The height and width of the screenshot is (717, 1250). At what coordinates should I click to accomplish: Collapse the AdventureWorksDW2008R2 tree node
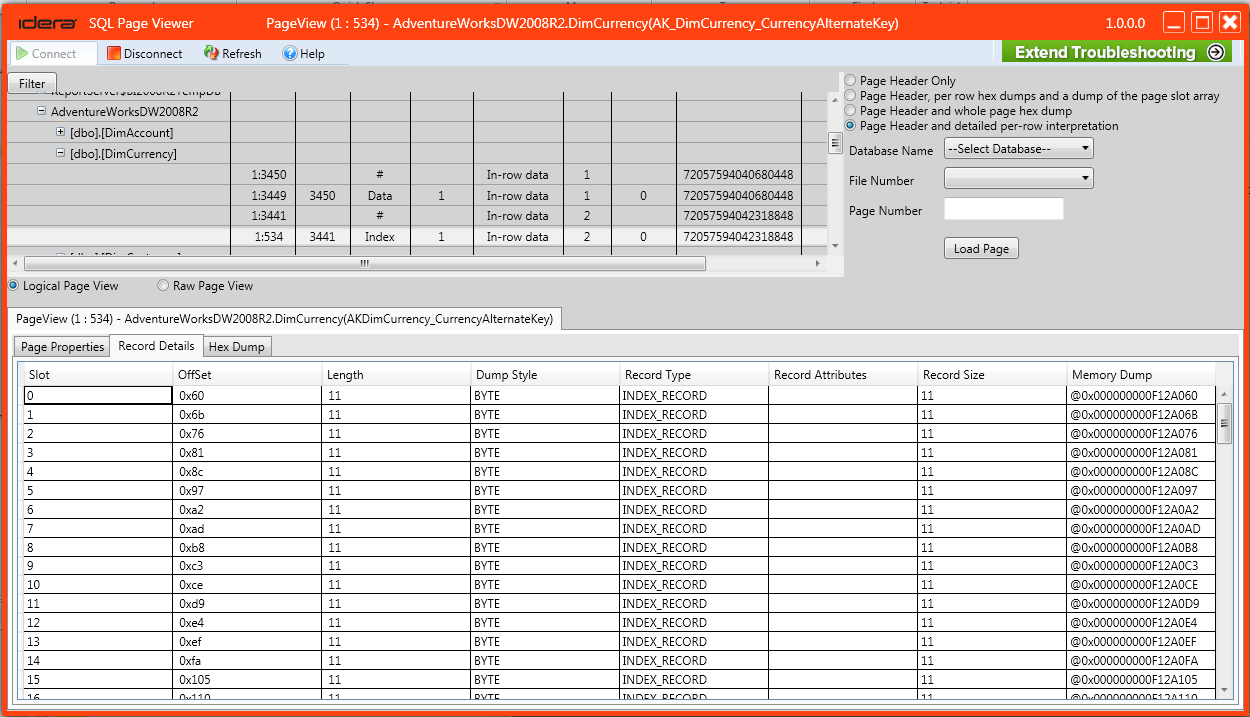pyautogui.click(x=41, y=111)
